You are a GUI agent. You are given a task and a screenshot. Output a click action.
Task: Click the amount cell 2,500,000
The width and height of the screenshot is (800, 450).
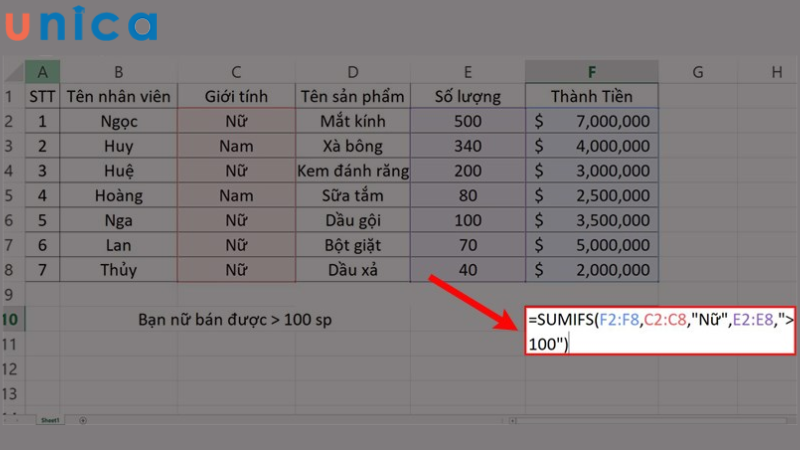[592, 195]
